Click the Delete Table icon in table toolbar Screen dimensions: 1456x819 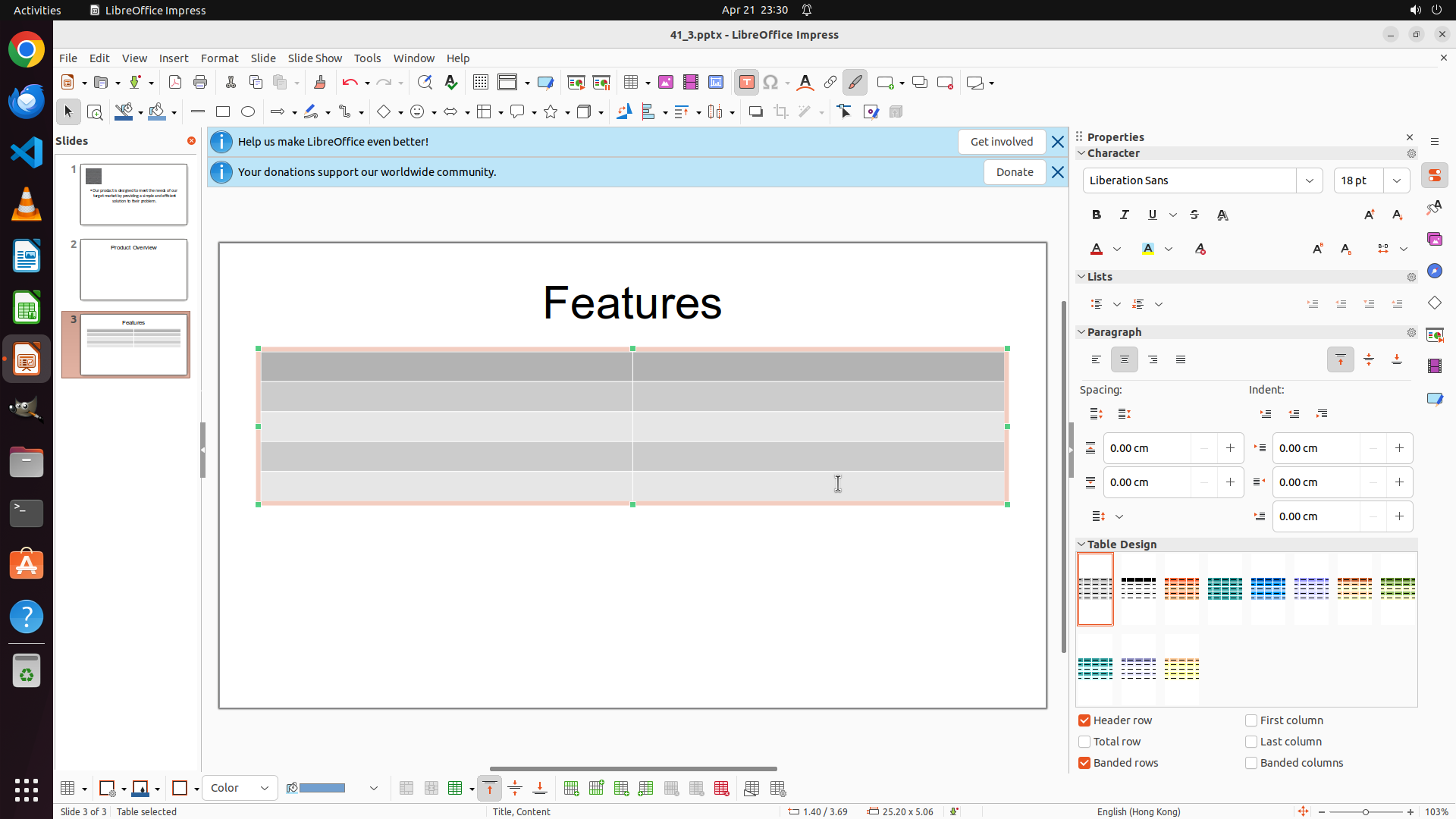721,789
